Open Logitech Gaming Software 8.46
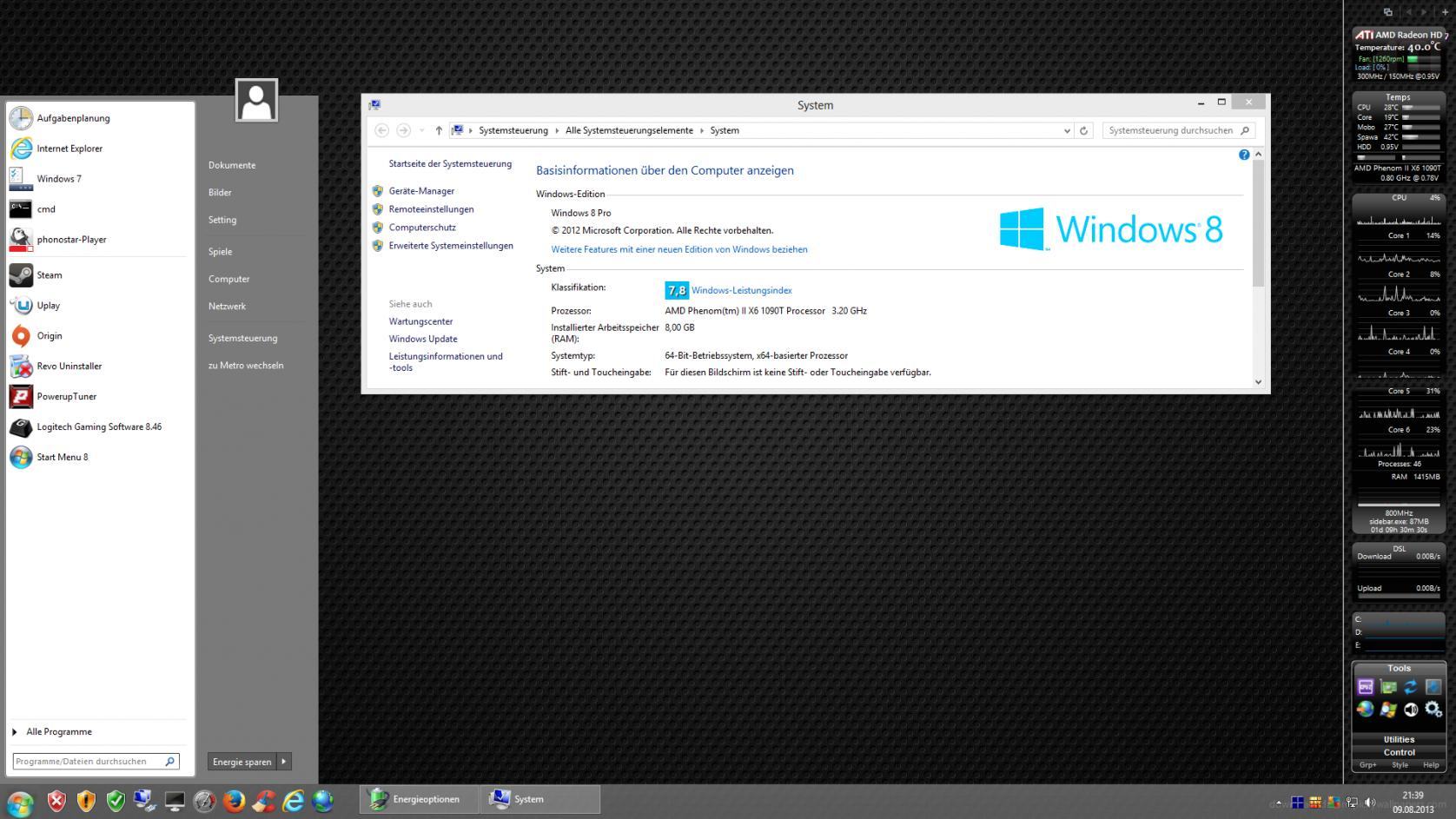Screen dimensions: 1456x819 97,427
